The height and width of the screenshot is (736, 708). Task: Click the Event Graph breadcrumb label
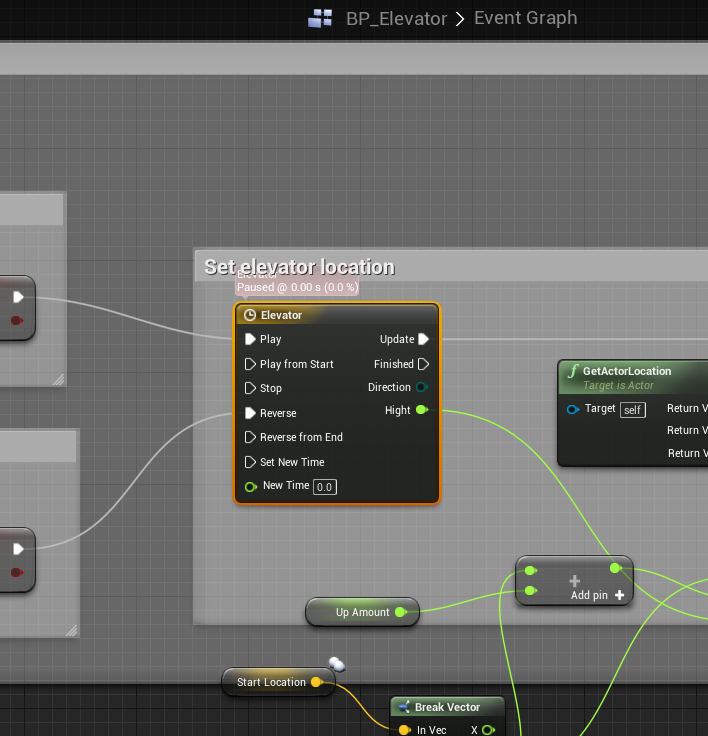[525, 18]
